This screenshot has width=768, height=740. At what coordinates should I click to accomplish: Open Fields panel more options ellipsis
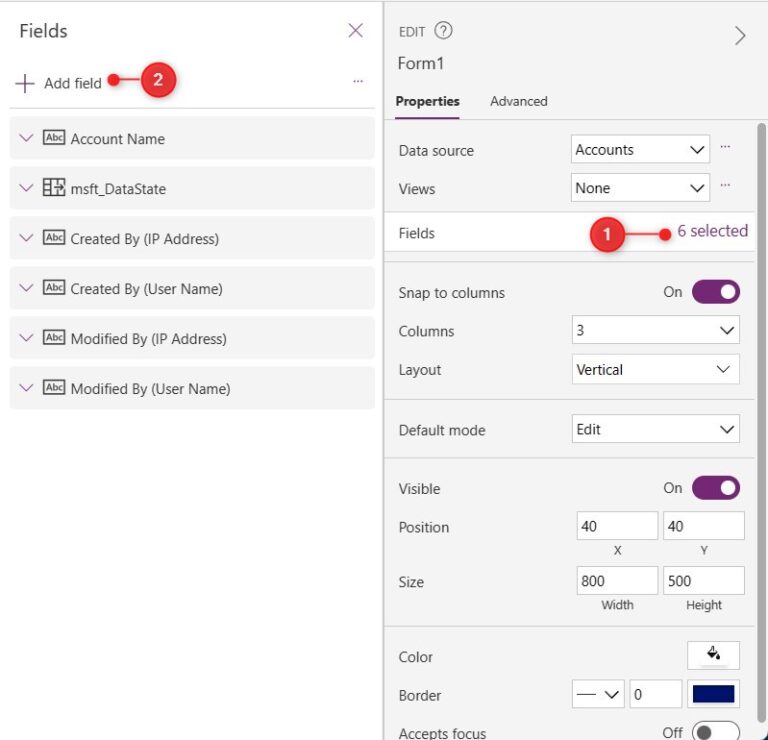[x=358, y=82]
